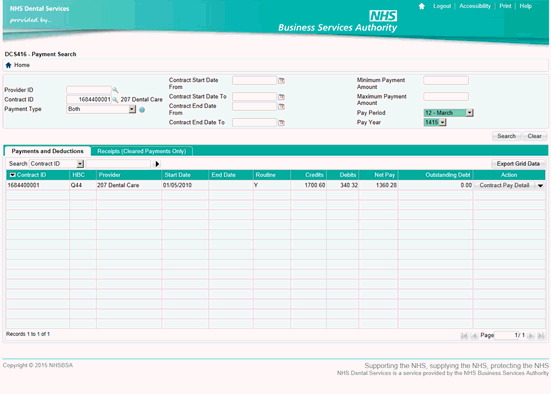551x394 pixels.
Task: Focus Maximum Payment Amount field
Action: 446,97
